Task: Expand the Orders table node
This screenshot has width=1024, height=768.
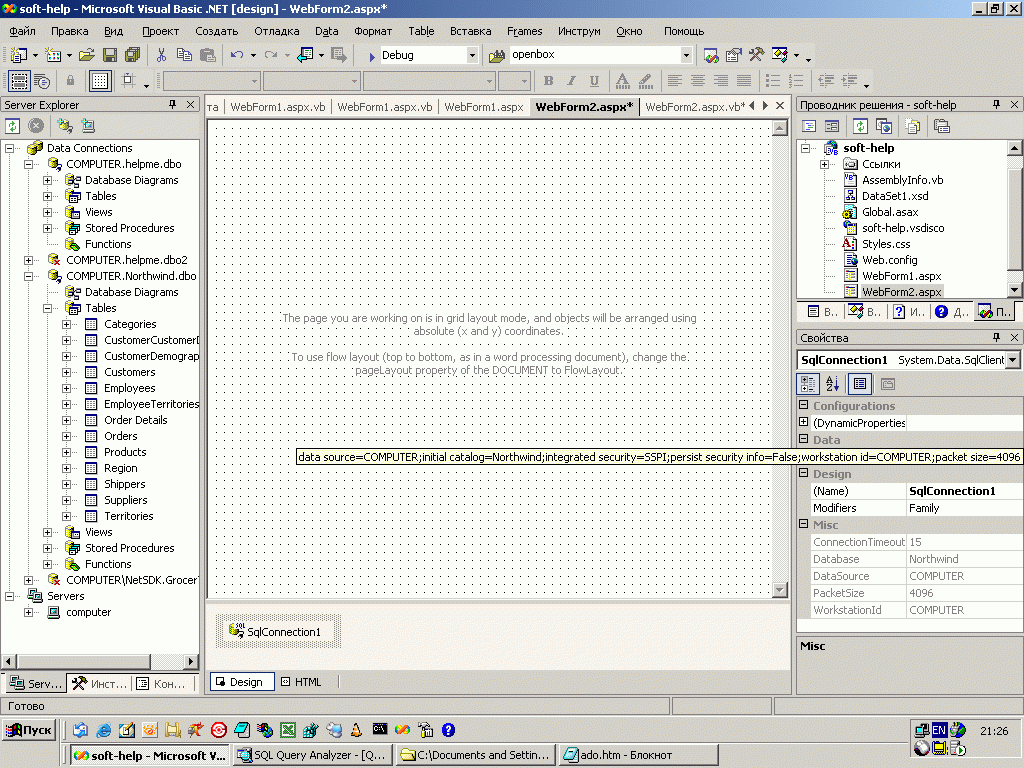Action: 67,436
